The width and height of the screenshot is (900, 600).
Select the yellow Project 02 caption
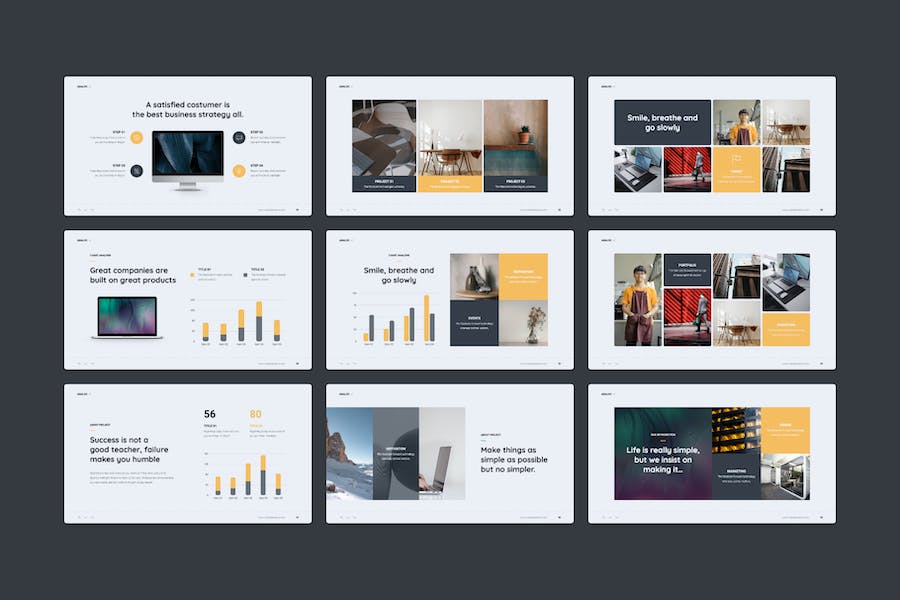point(449,184)
